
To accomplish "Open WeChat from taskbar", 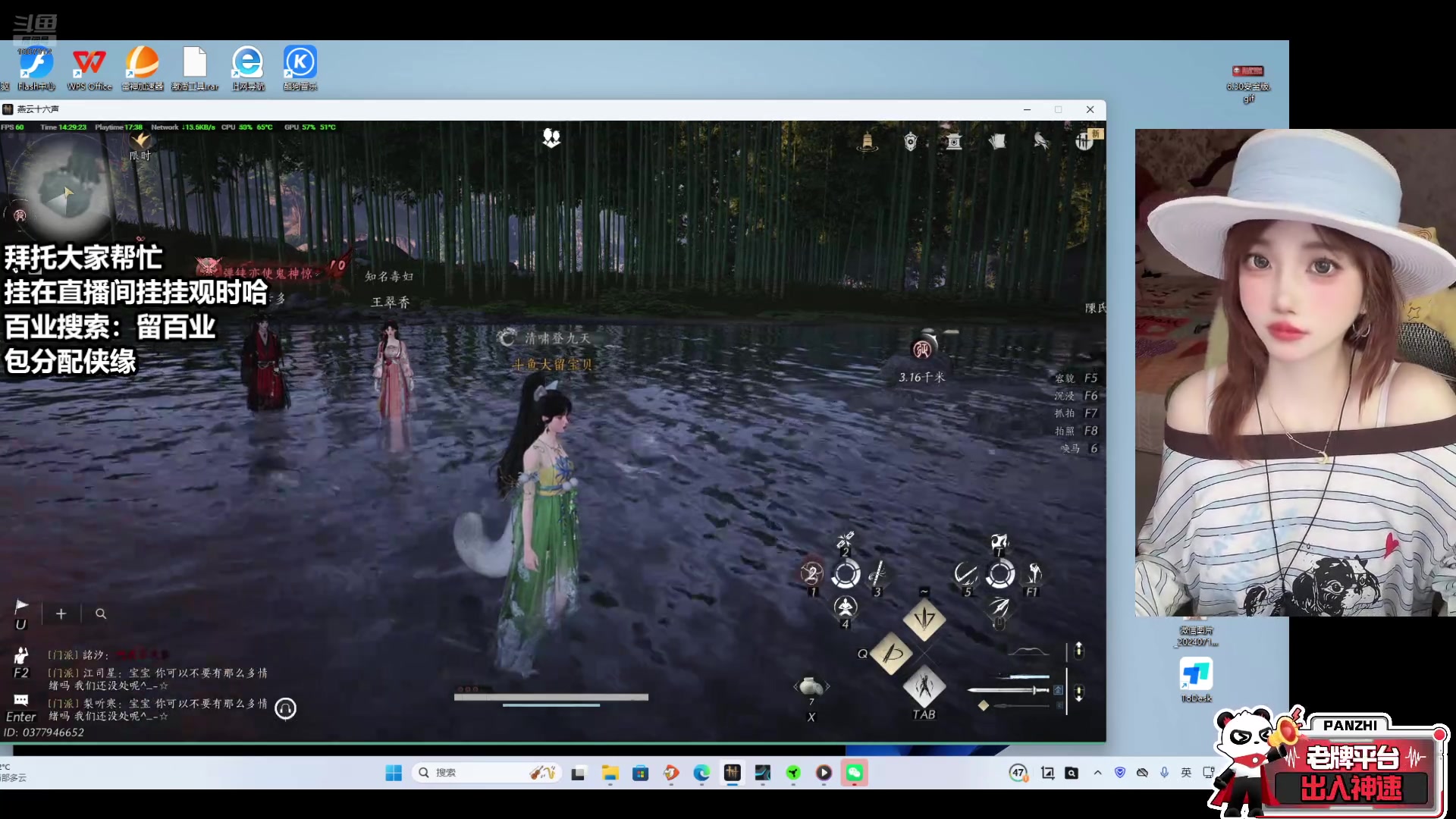I will tap(855, 773).
